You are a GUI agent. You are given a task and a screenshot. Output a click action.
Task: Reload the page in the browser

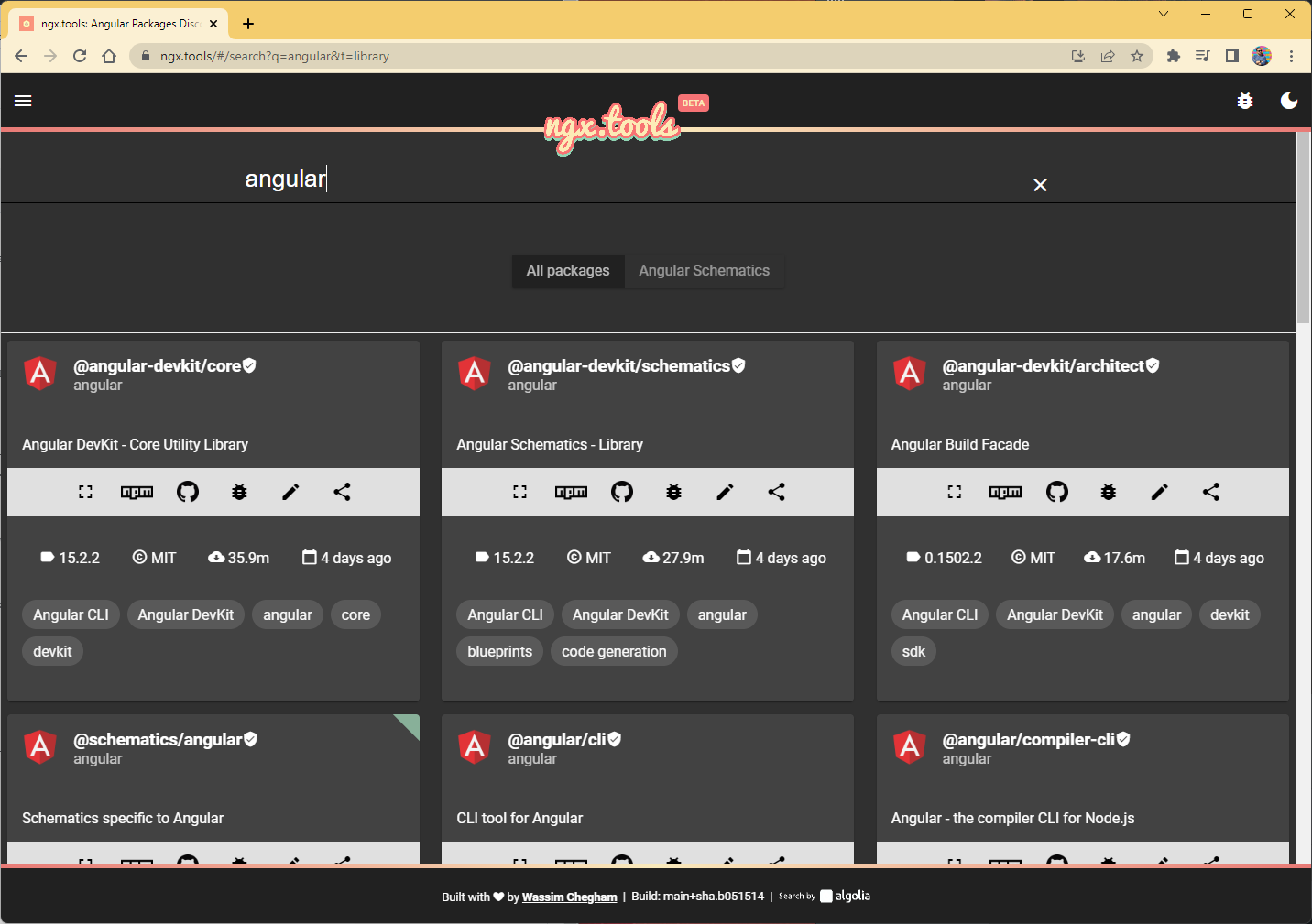80,56
